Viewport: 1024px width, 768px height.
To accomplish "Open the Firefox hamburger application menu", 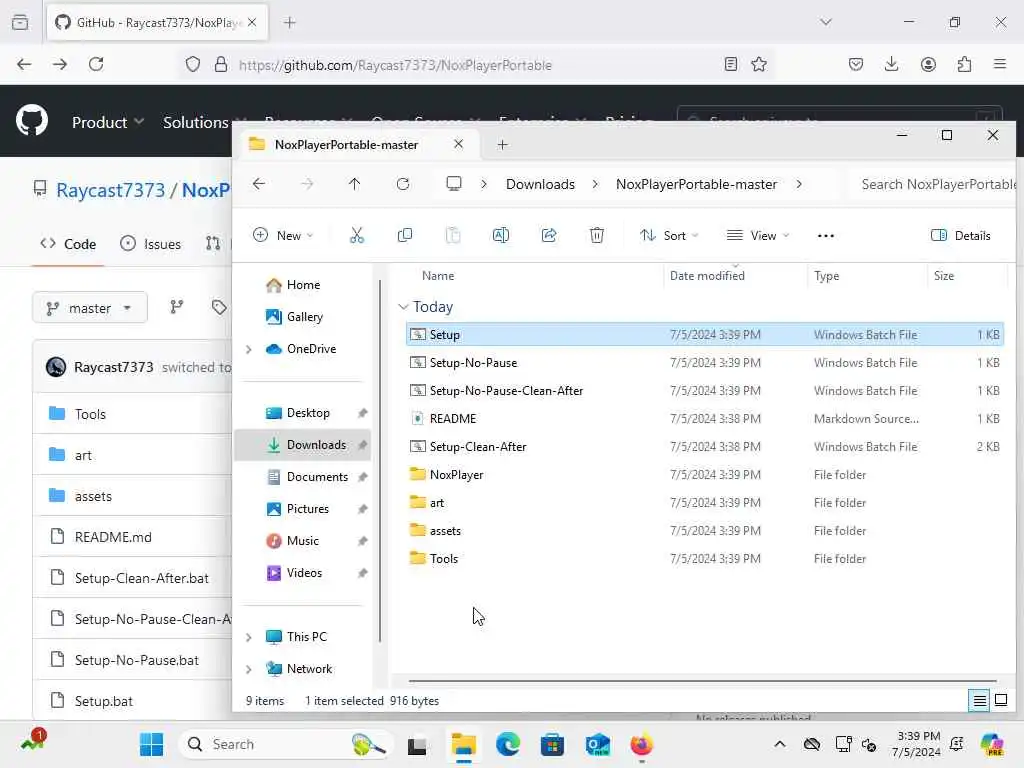I will click(1000, 64).
